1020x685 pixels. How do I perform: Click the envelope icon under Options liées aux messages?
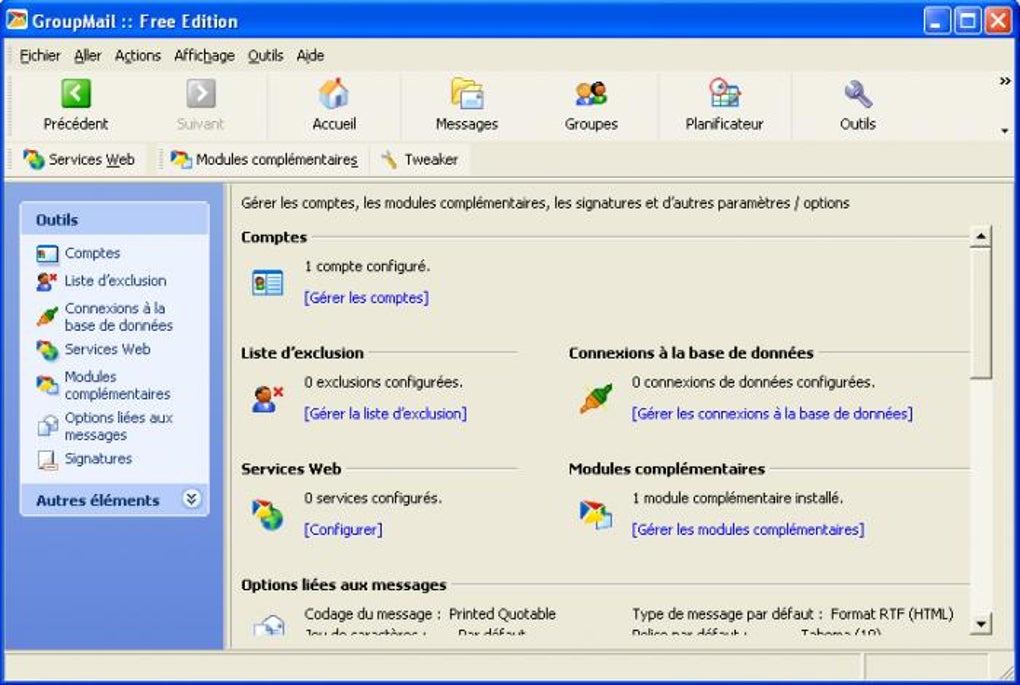(x=269, y=625)
